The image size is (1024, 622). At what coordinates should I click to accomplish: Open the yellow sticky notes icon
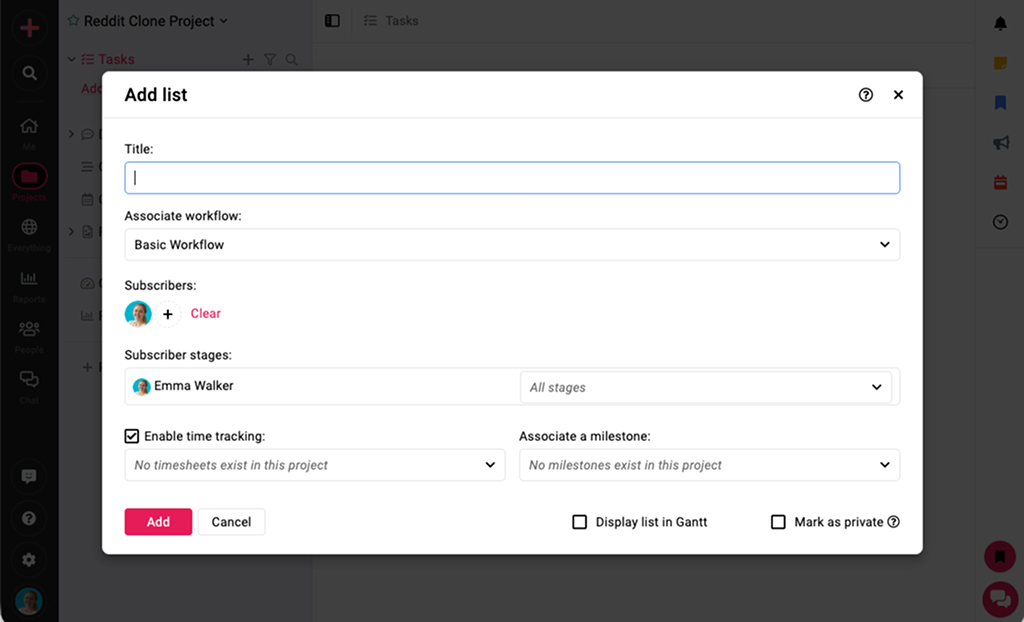tap(1000, 63)
